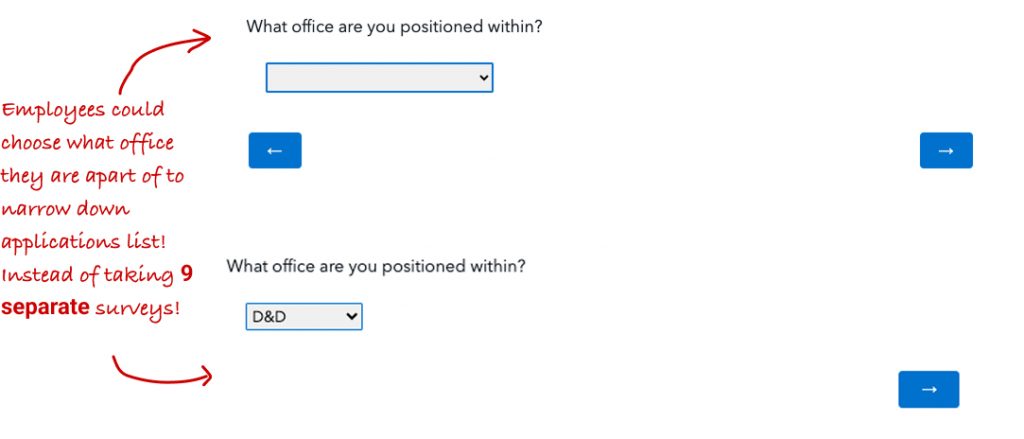Image resolution: width=1024 pixels, height=439 pixels.
Task: Click the left arrow back button
Action: tap(275, 151)
